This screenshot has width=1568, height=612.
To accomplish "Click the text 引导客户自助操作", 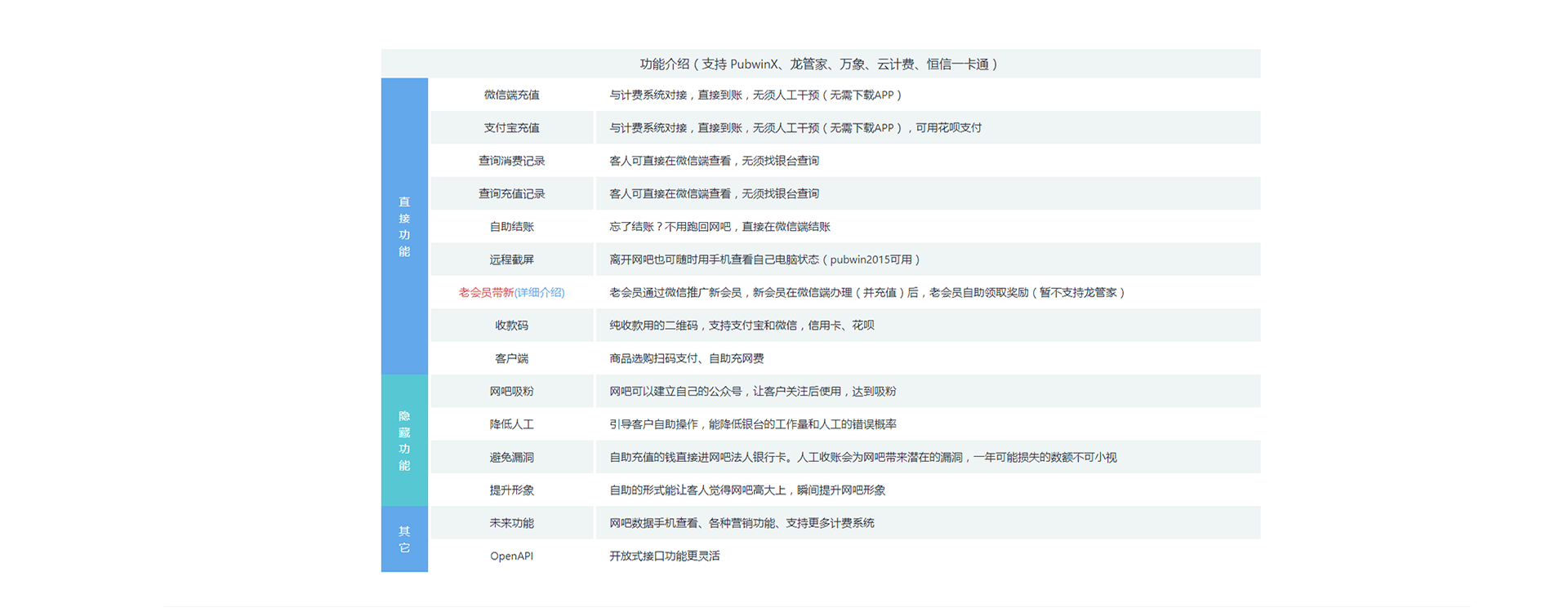I will pyautogui.click(x=653, y=424).
